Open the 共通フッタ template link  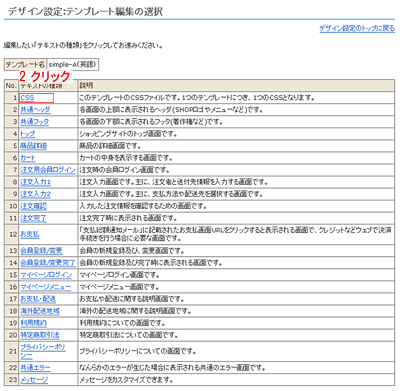[35, 122]
